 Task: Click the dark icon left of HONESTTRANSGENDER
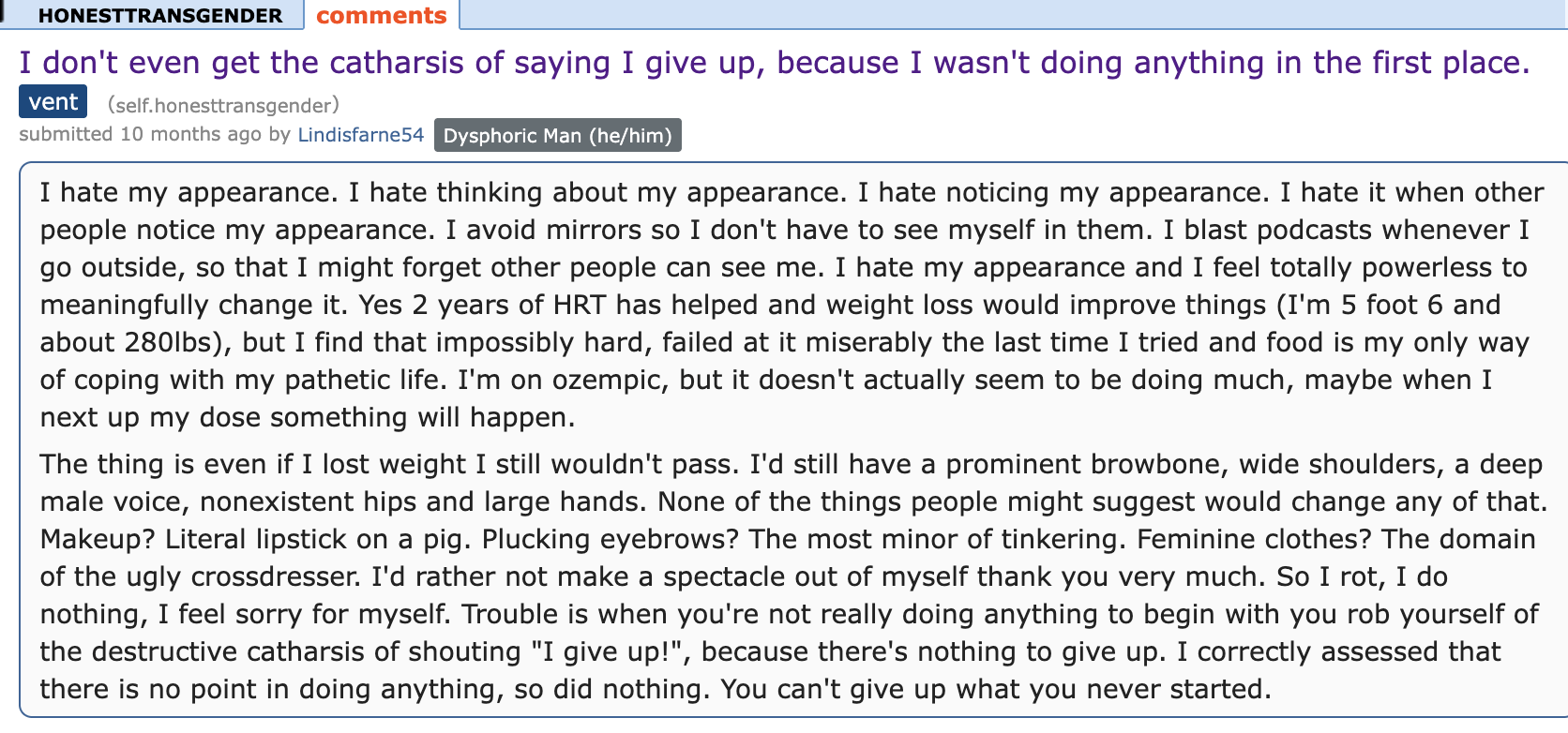coord(3,11)
